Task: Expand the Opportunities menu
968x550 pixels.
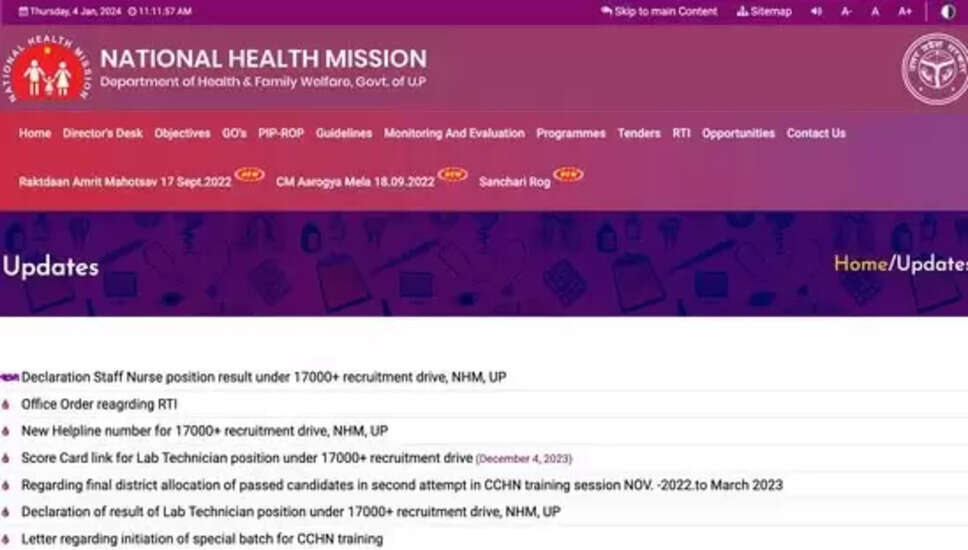Action: tap(738, 133)
